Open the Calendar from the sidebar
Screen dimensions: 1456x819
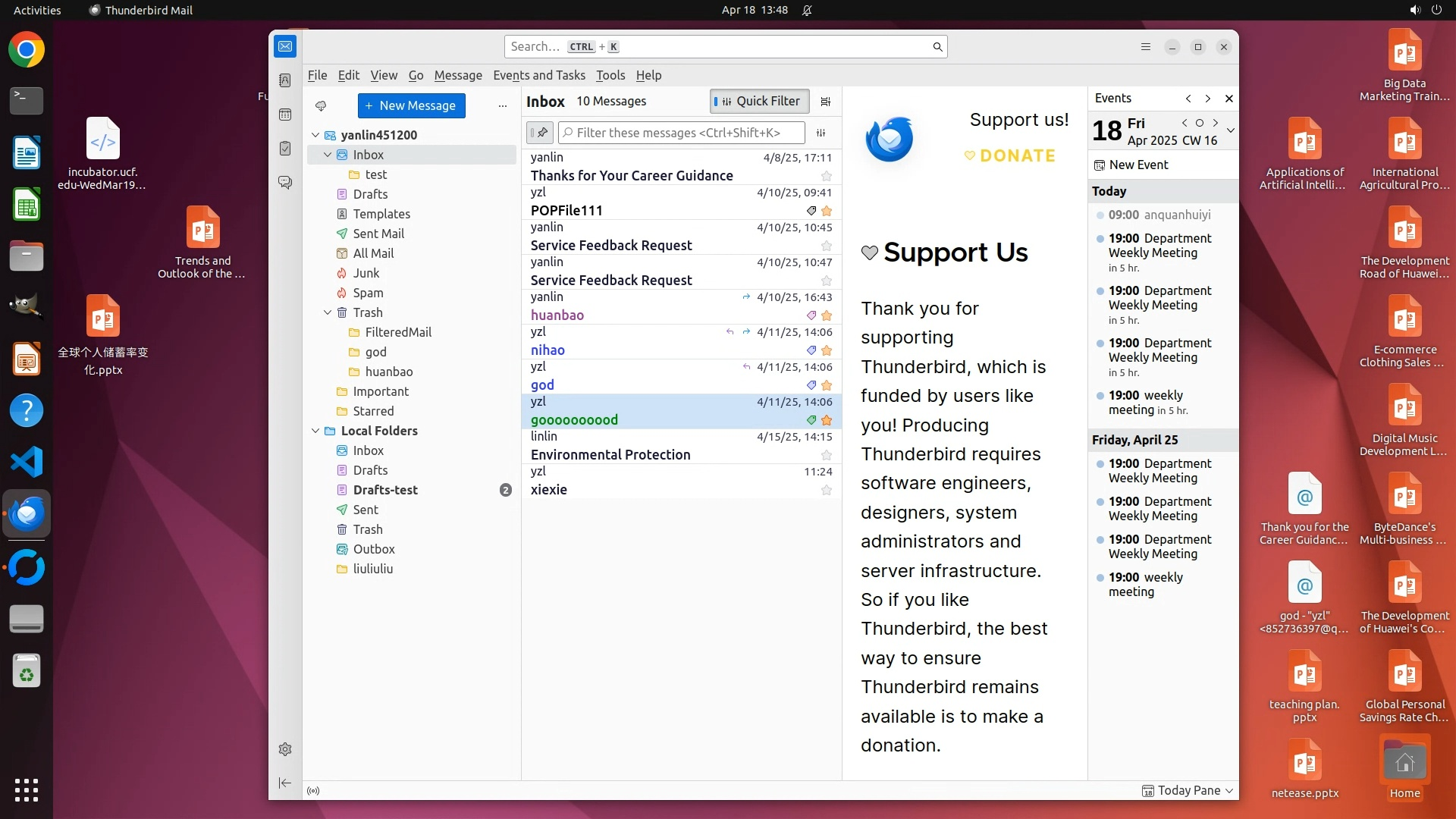coord(285,115)
